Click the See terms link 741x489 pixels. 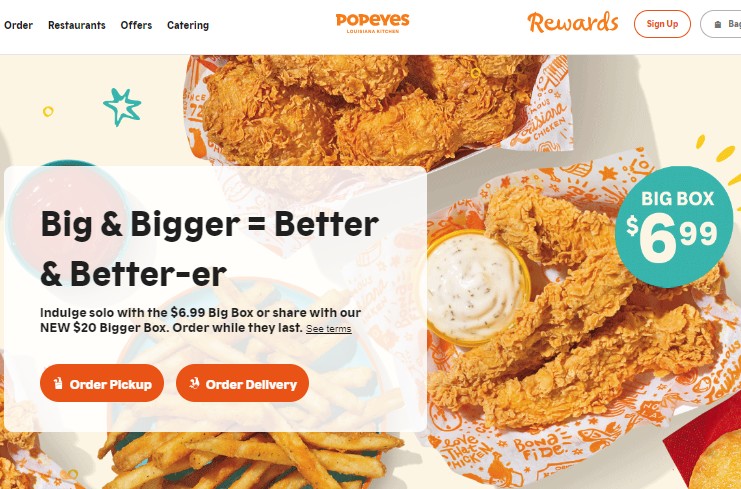(328, 329)
